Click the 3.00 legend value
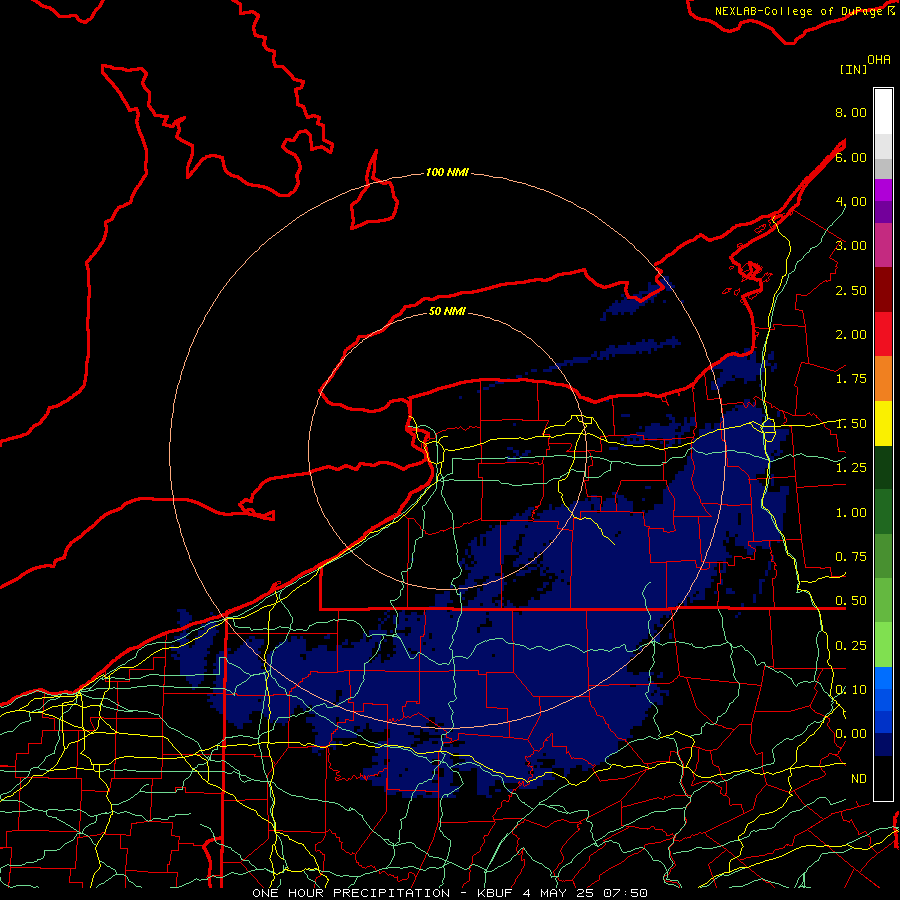Image resolution: width=900 pixels, height=900 pixels. 851,246
